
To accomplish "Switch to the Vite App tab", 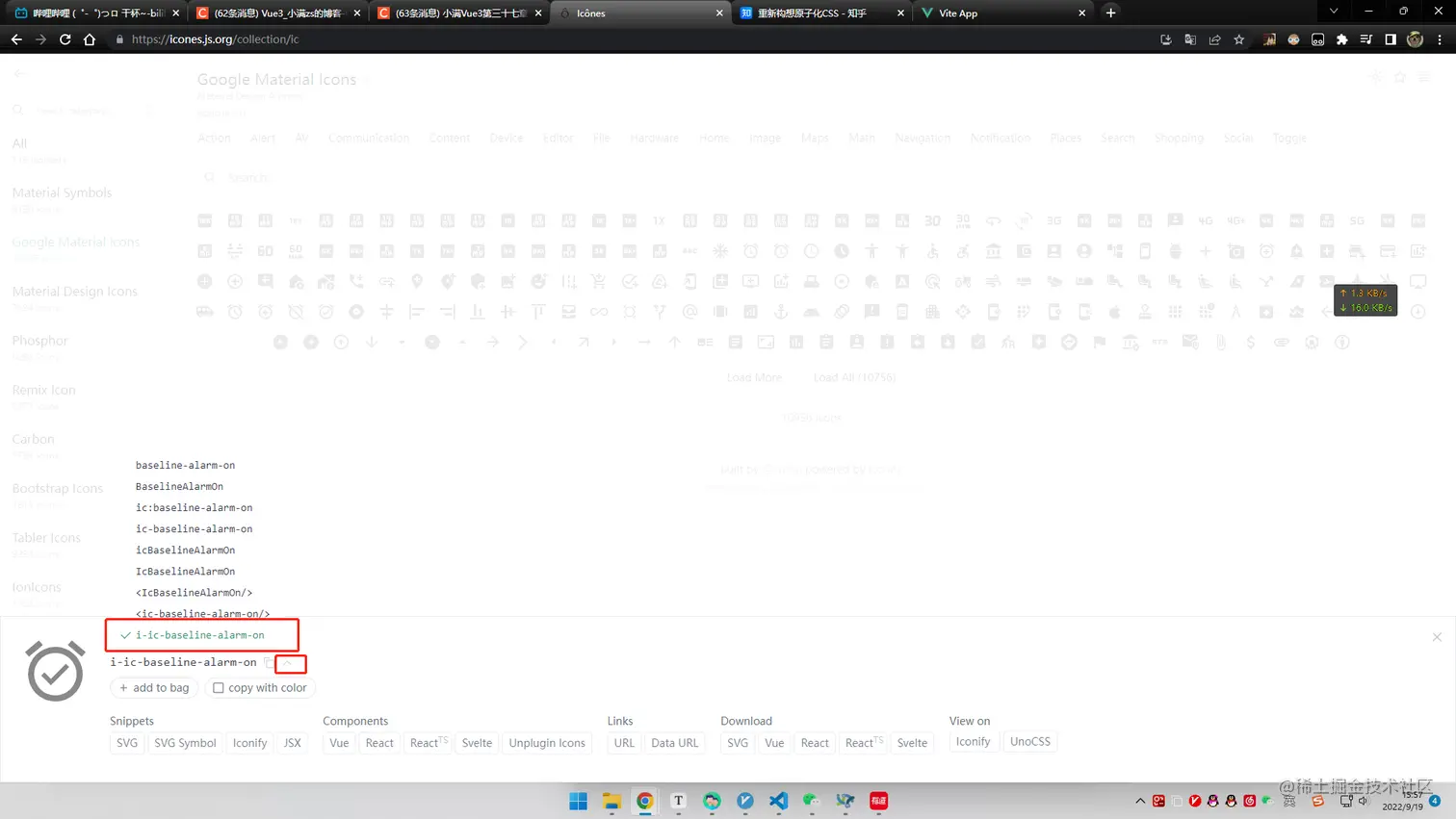I will click(x=1003, y=13).
